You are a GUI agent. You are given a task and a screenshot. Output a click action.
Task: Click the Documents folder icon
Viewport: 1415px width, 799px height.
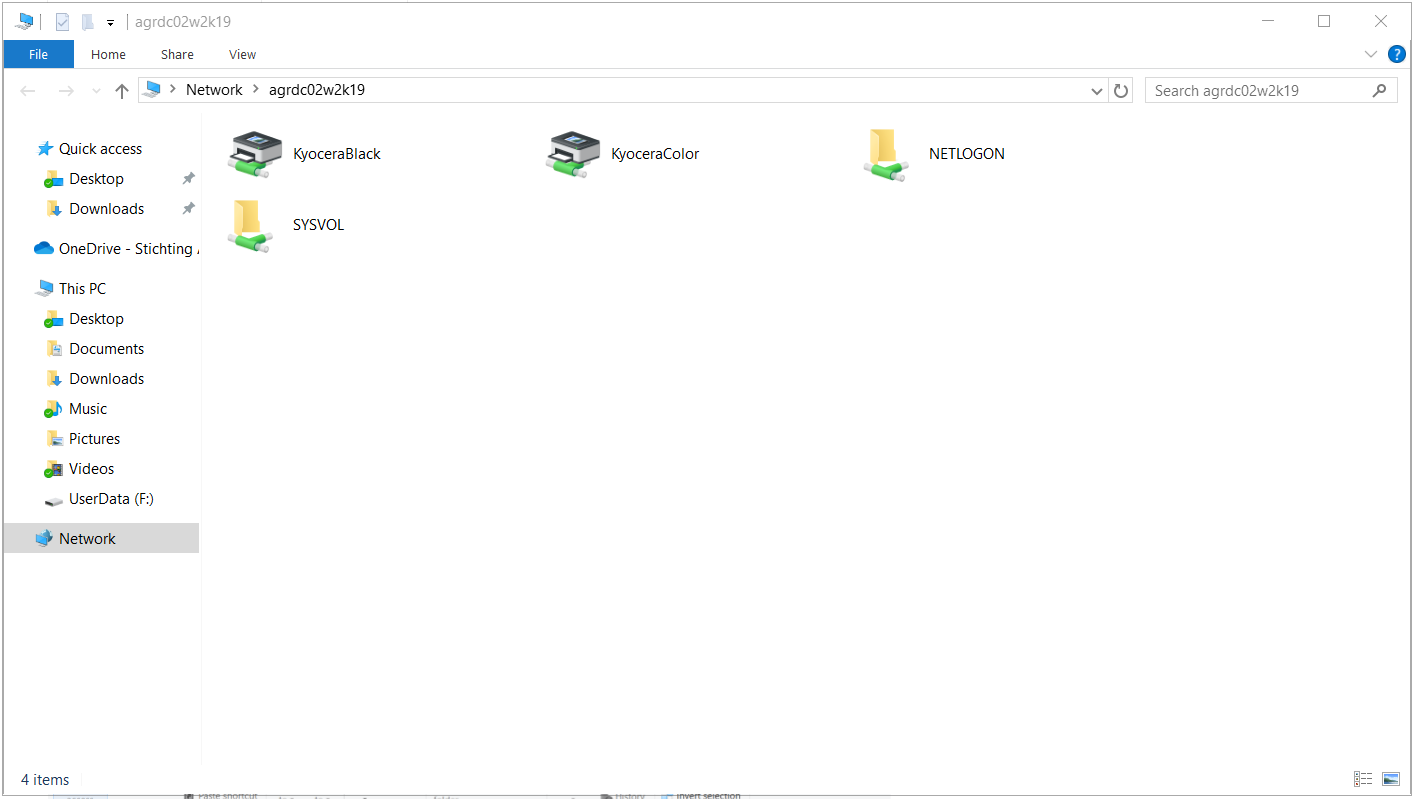[55, 349]
